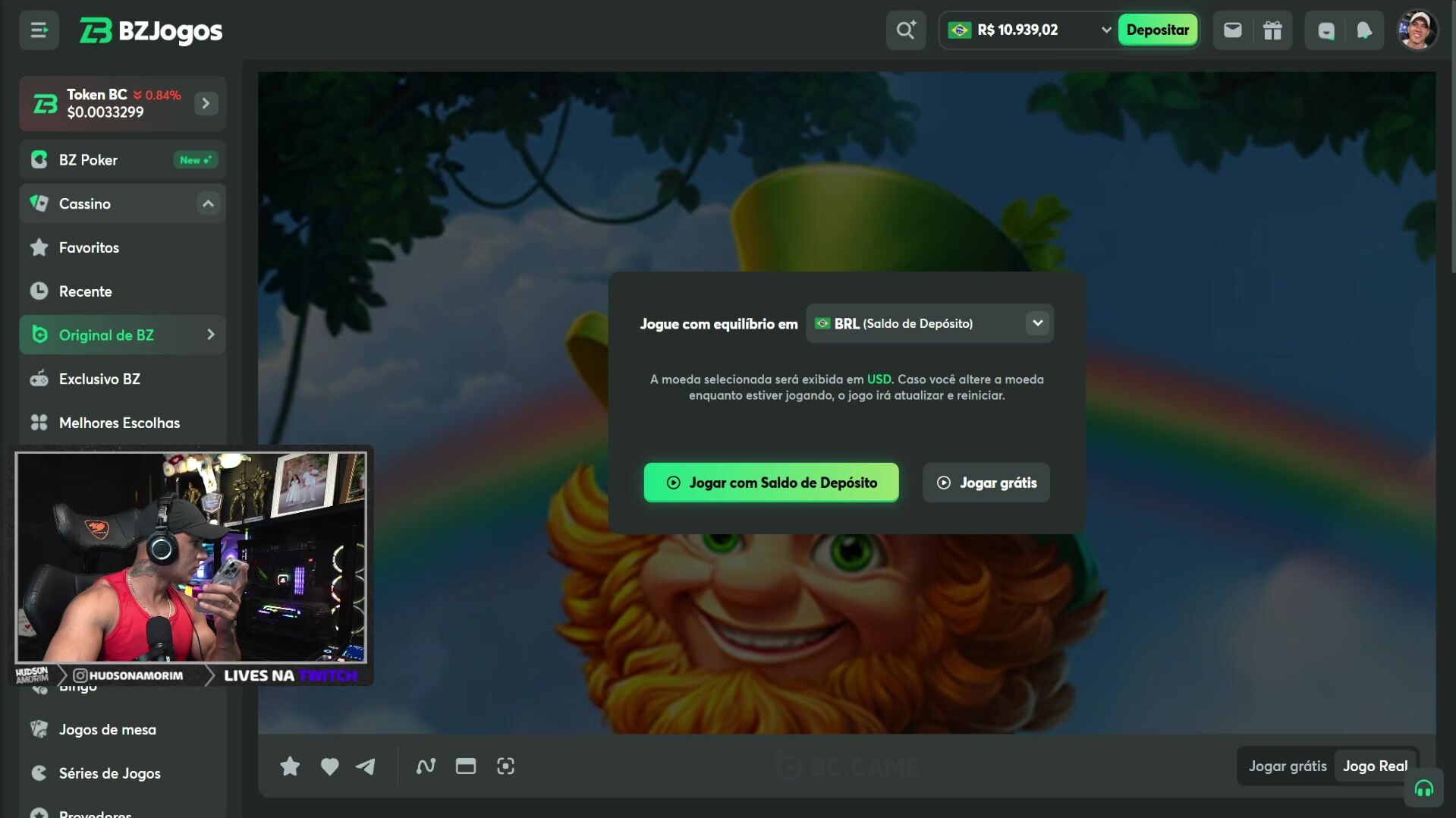
Task: Open the BRL Saldo de Depósito dropdown
Action: click(929, 323)
